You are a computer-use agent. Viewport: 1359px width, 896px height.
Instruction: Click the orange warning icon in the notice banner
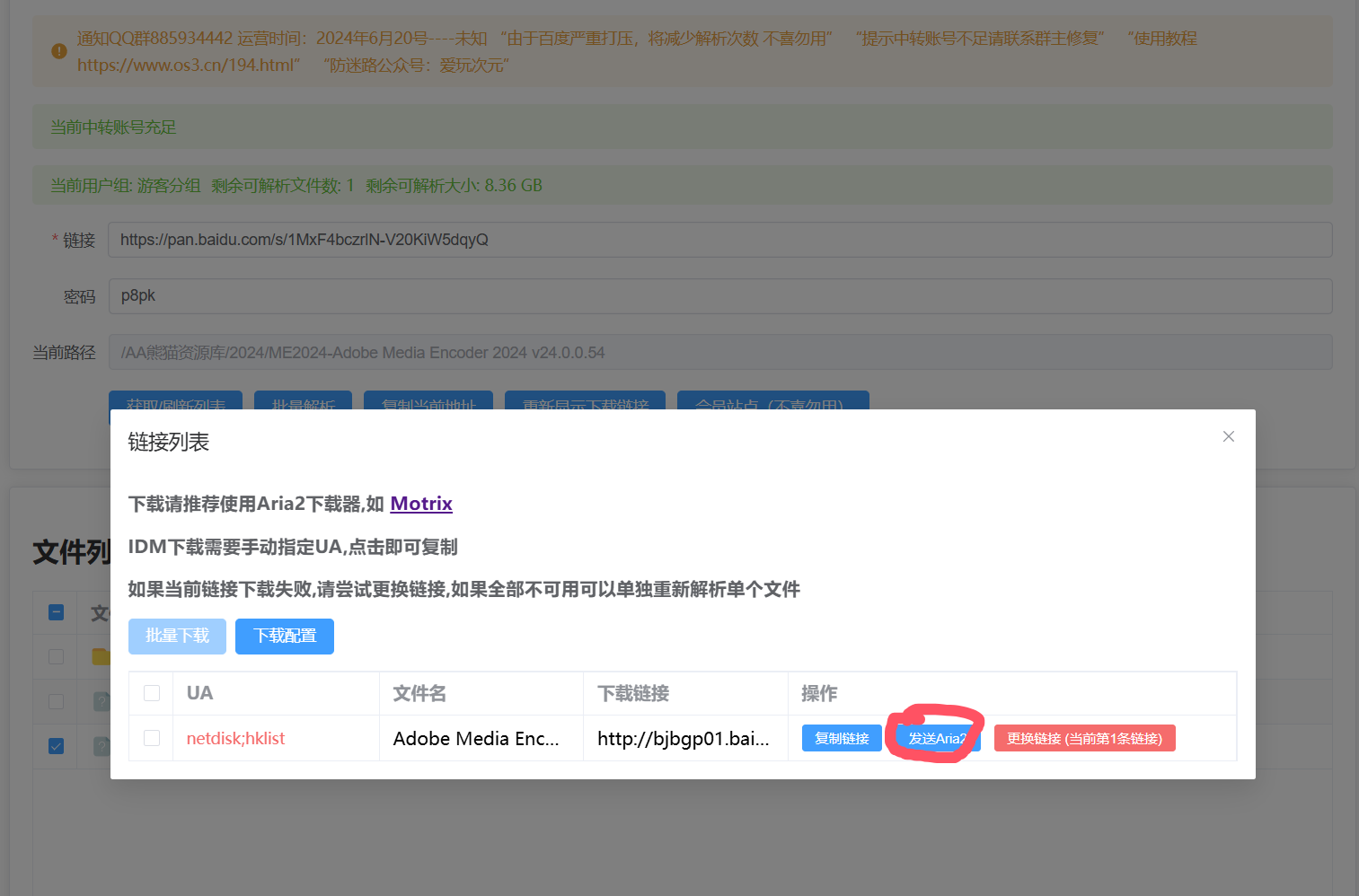tap(59, 51)
